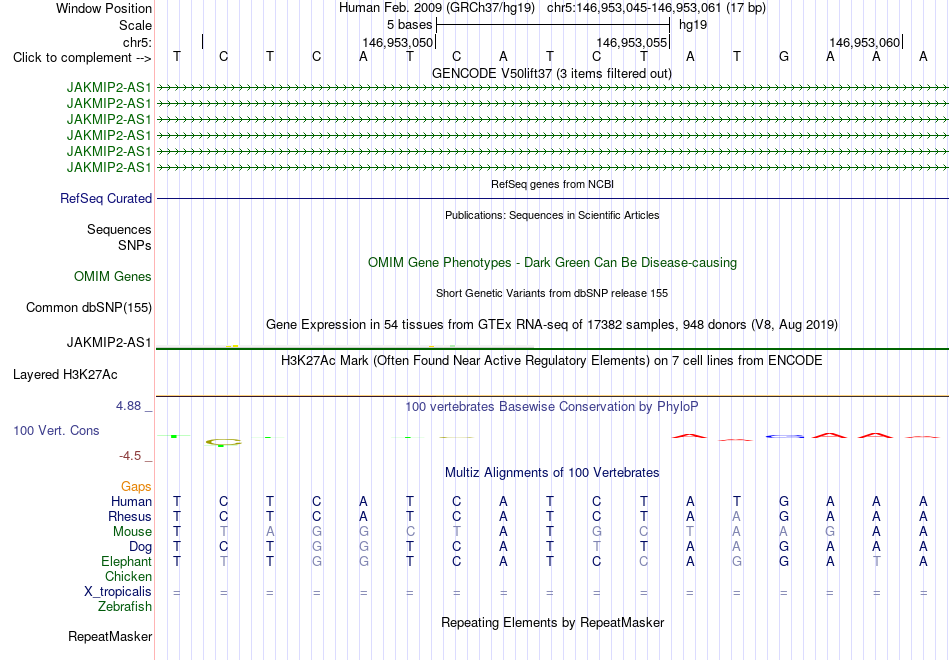Click the olive C conservation logo letter
Viewport: 950px width, 660px height.
(224, 442)
